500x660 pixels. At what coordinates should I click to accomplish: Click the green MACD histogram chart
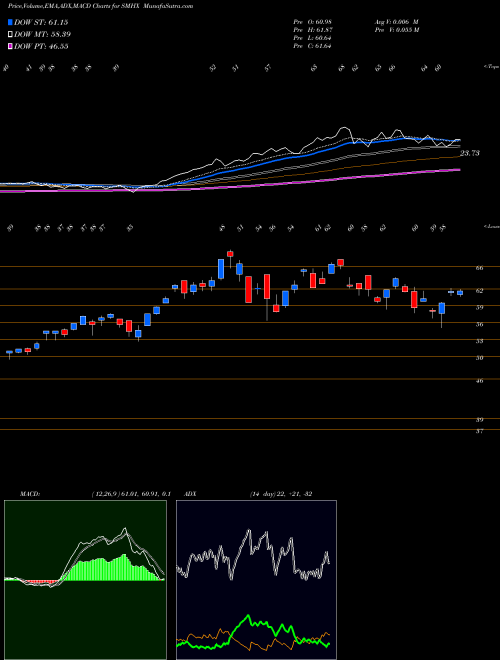(85, 580)
